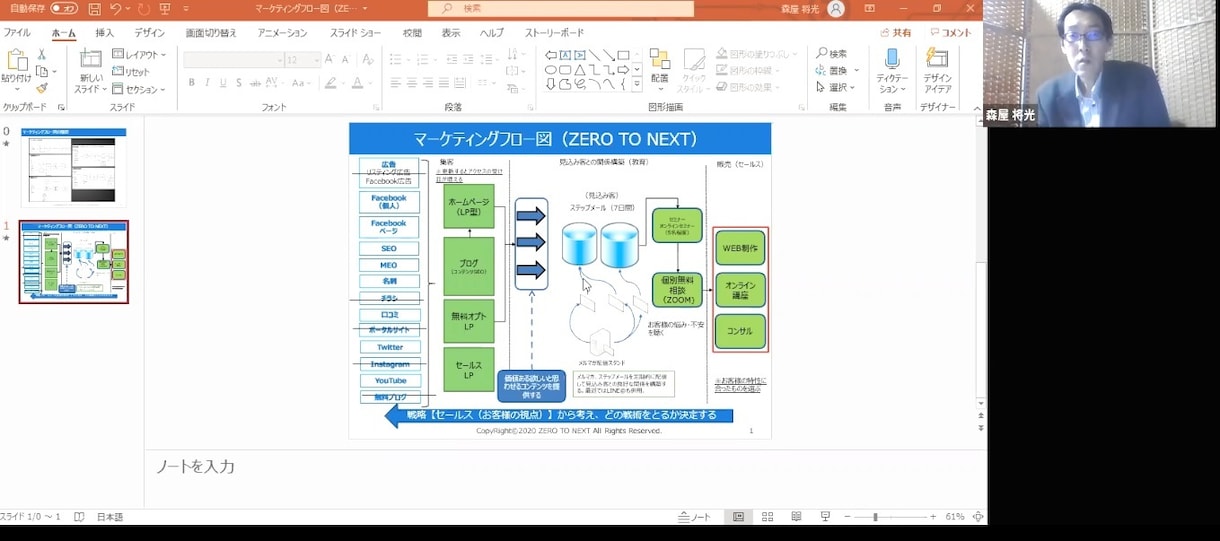Click the ribbon display options icon
The image size is (1220, 541).
869,8
